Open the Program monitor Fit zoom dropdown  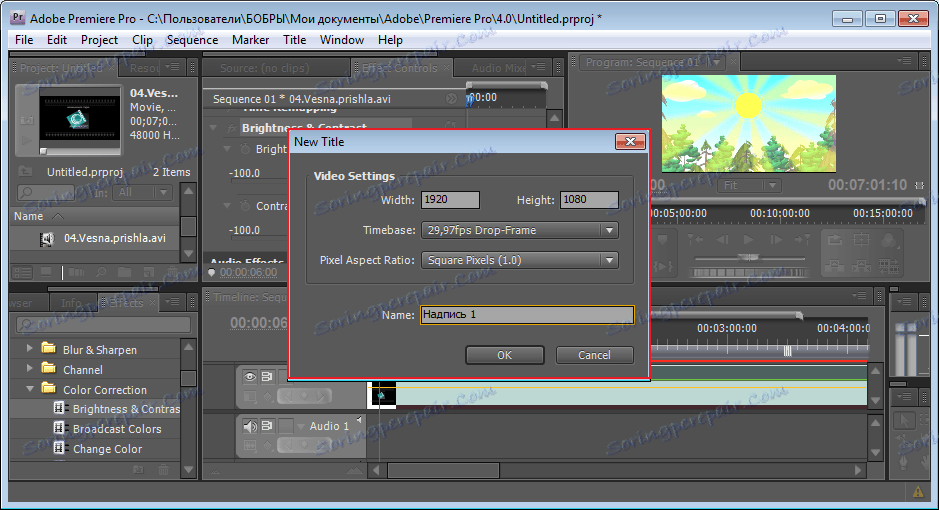(x=749, y=186)
